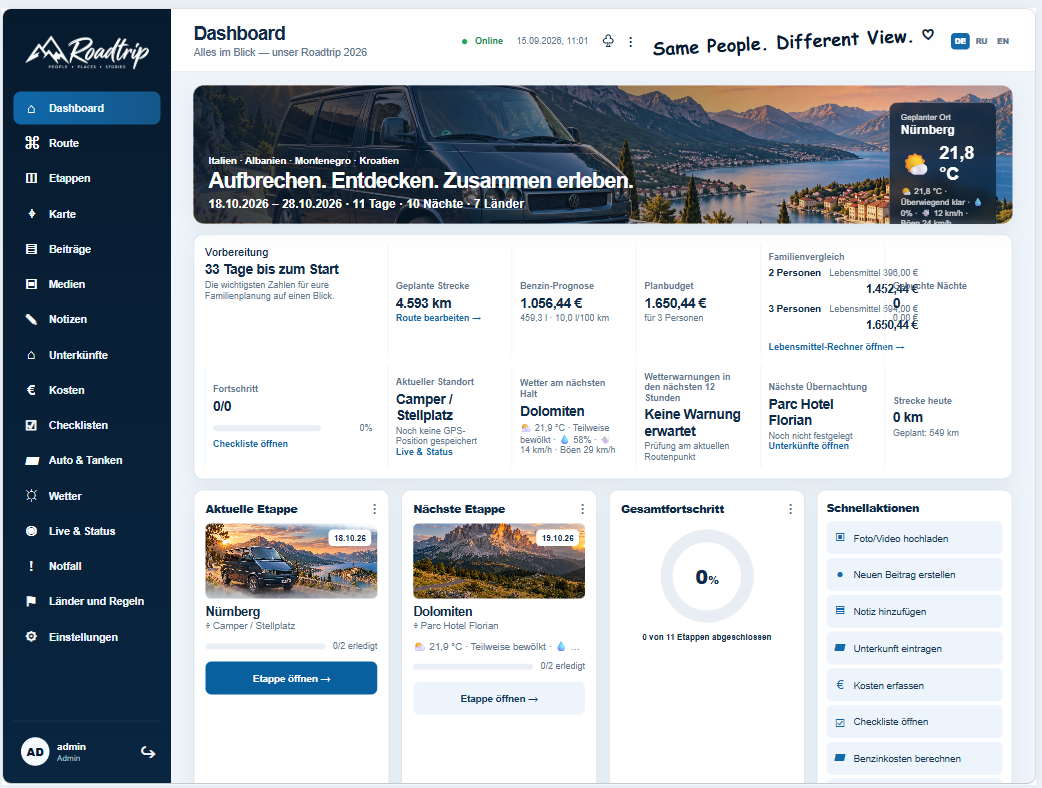The width and height of the screenshot is (1042, 788).
Task: Click the Nürnberg weather widget in banner
Action: click(943, 163)
